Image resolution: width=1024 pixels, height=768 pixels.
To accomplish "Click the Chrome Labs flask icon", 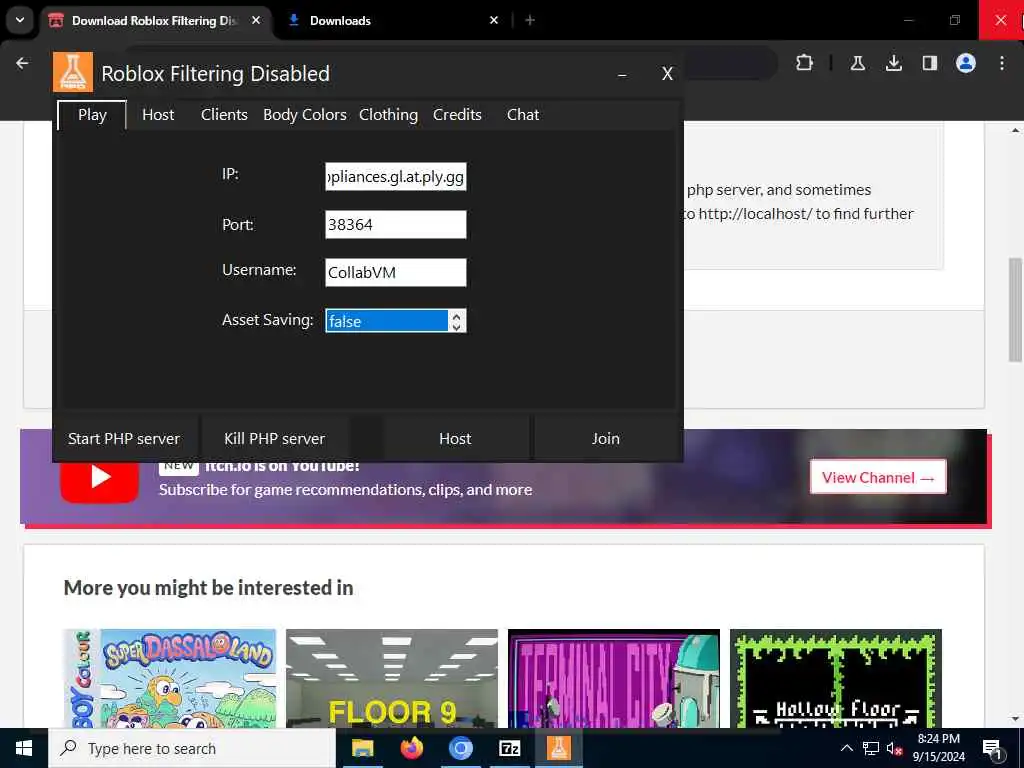I will point(858,63).
